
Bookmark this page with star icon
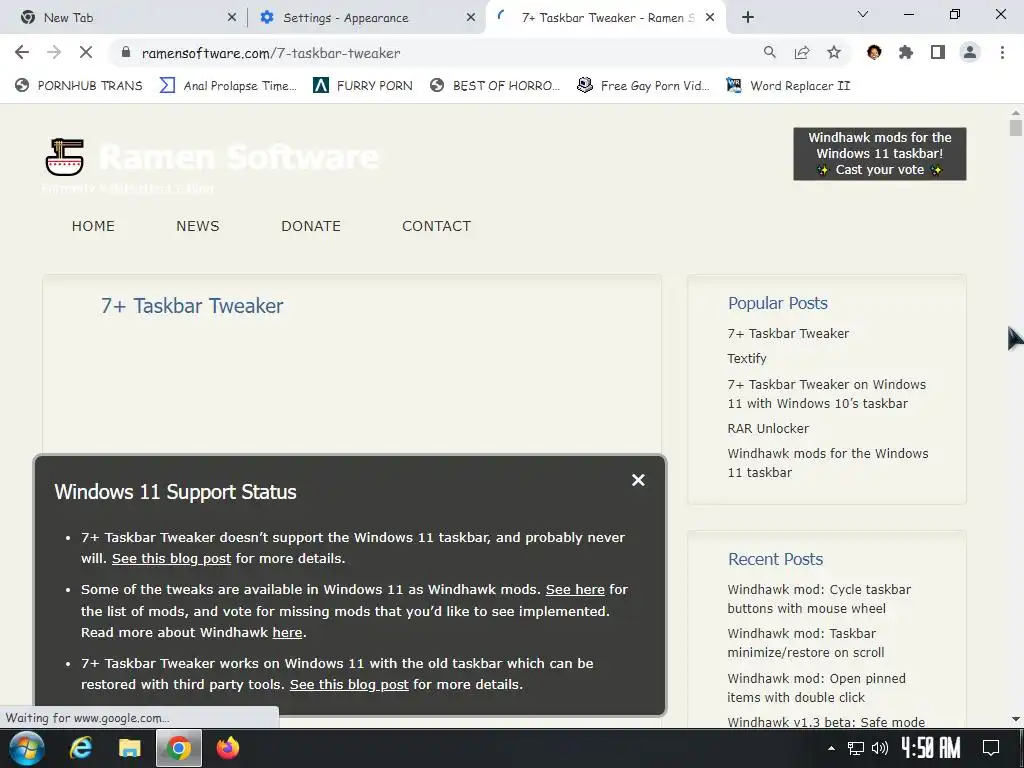[834, 52]
